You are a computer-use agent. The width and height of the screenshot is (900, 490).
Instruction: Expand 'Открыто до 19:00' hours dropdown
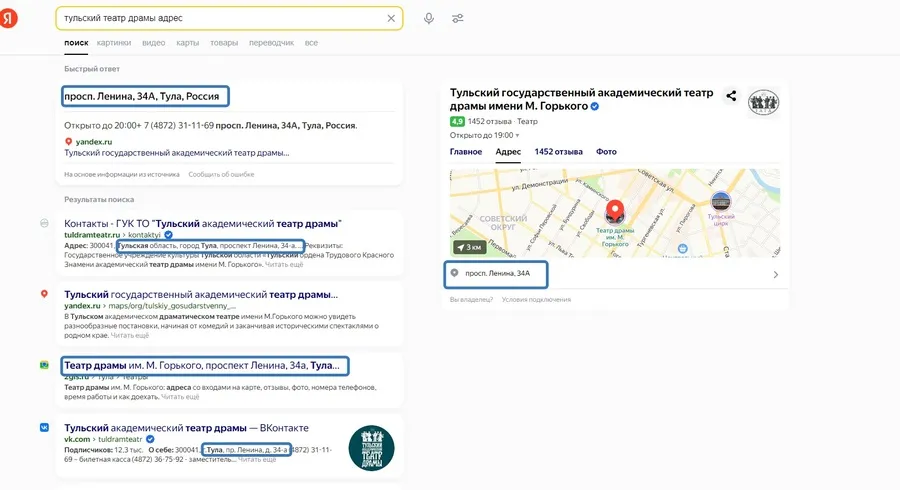(x=484, y=135)
